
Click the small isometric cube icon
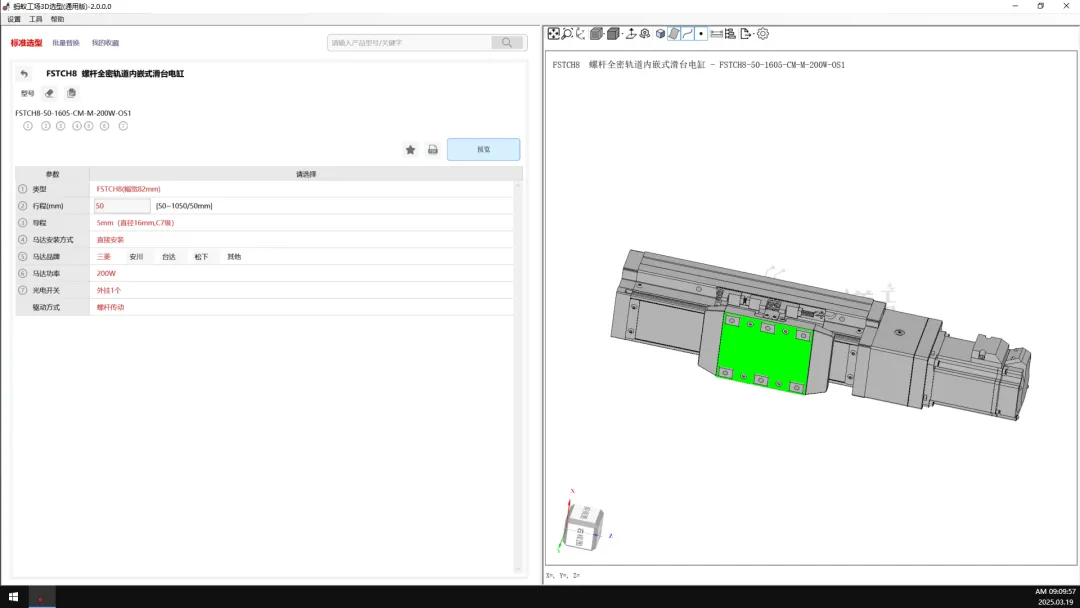tap(661, 34)
